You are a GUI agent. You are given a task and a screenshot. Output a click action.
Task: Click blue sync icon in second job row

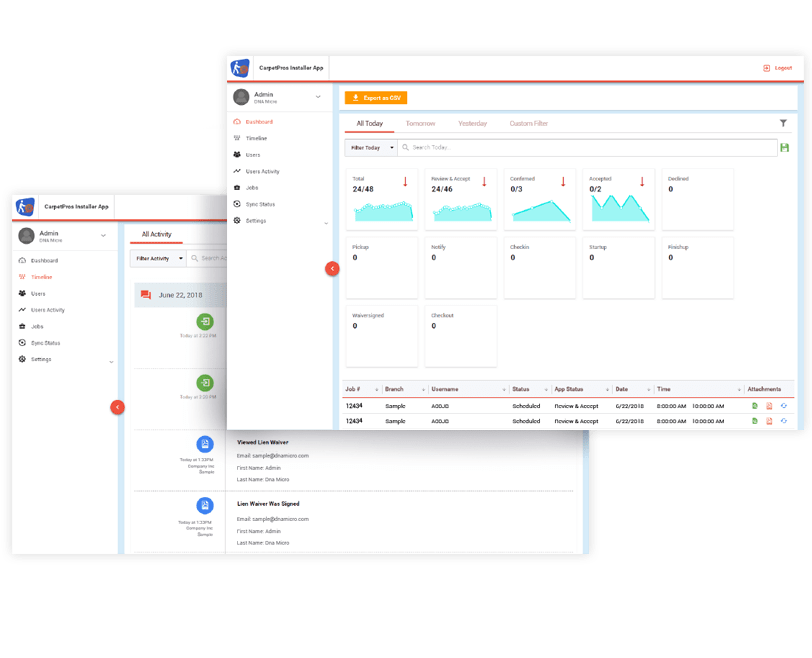coord(784,421)
